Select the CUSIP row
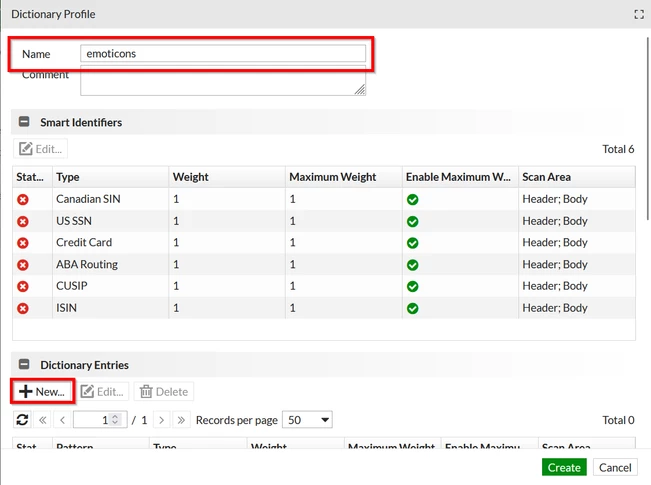Screen dimensions: 651x485 pos(324,286)
